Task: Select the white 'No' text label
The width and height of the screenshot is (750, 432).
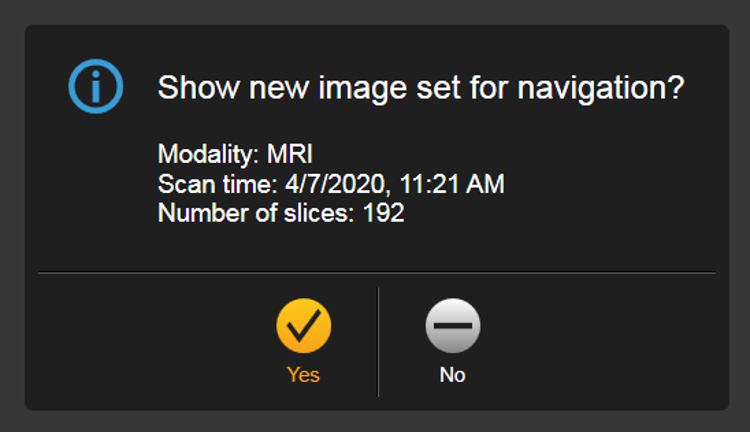Action: coord(452,375)
